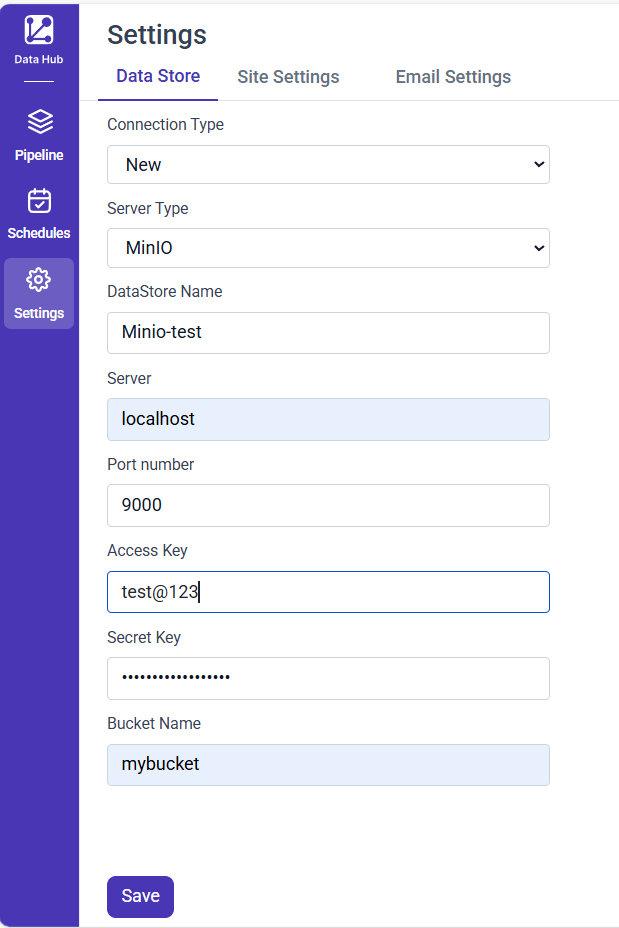Focus the Server field containing localhost
Image resolution: width=619 pixels, height=928 pixels.
coord(328,419)
